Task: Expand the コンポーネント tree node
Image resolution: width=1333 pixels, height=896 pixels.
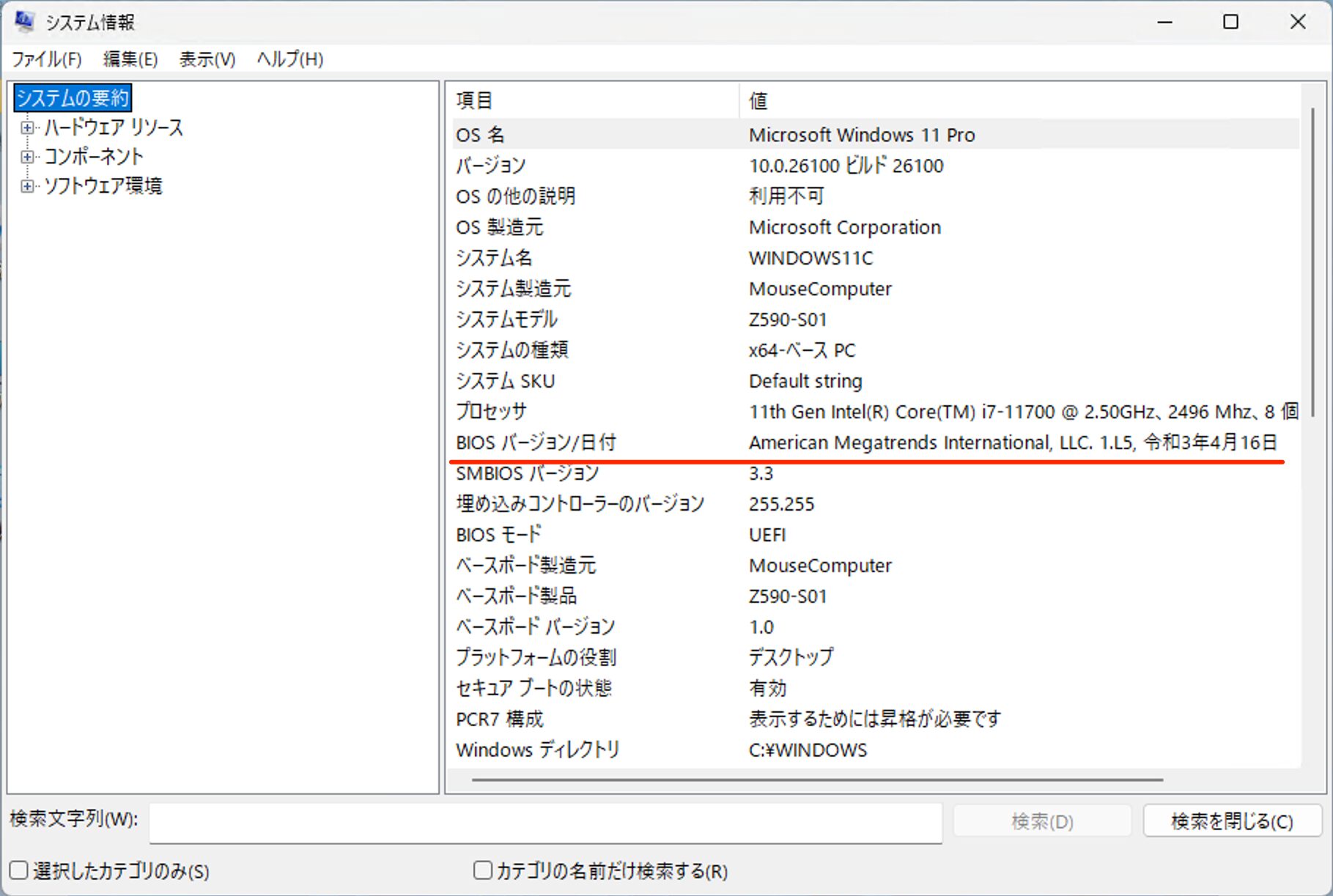Action: 28,156
